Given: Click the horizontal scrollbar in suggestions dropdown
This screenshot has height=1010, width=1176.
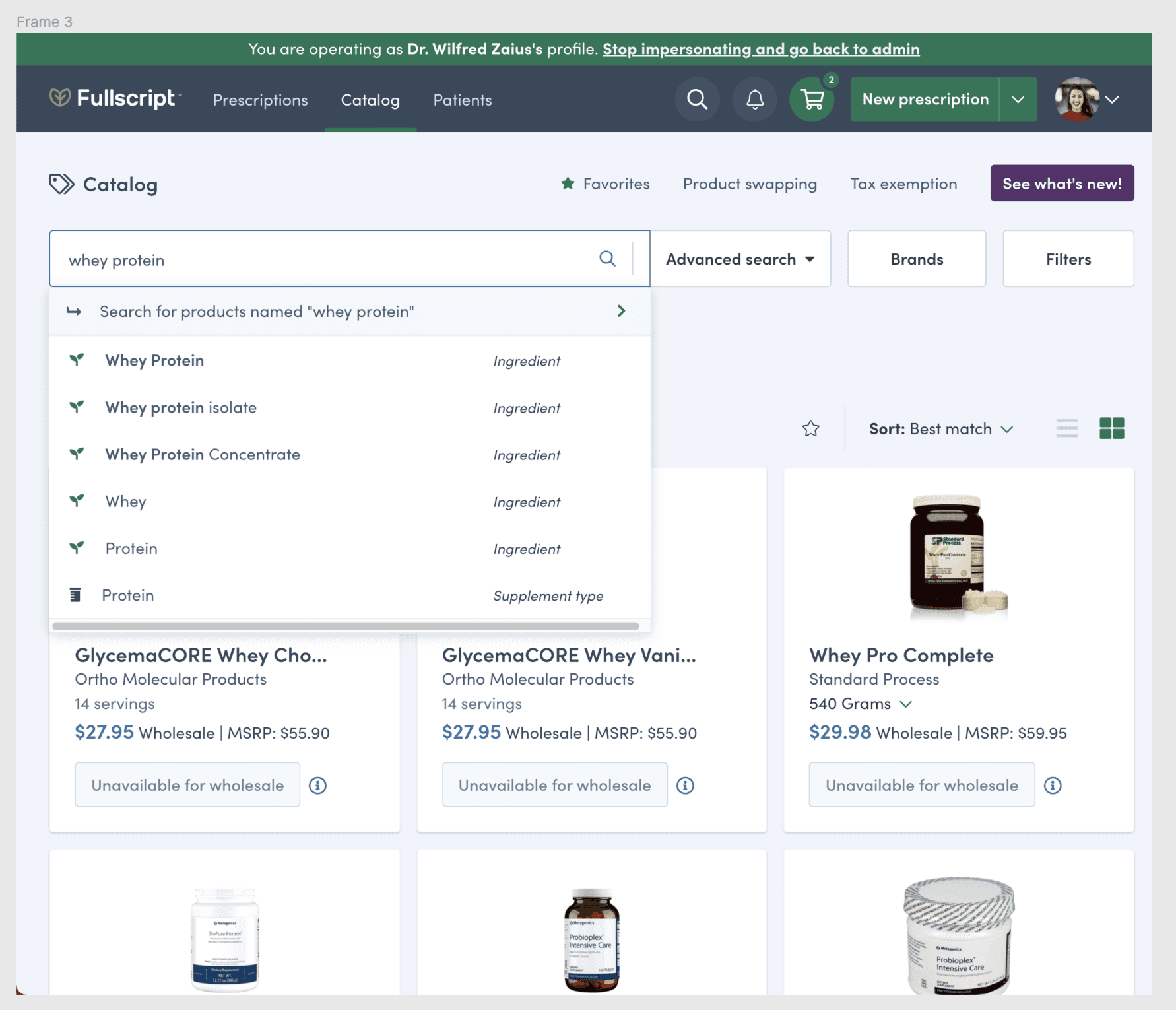Looking at the screenshot, I should click(346, 626).
